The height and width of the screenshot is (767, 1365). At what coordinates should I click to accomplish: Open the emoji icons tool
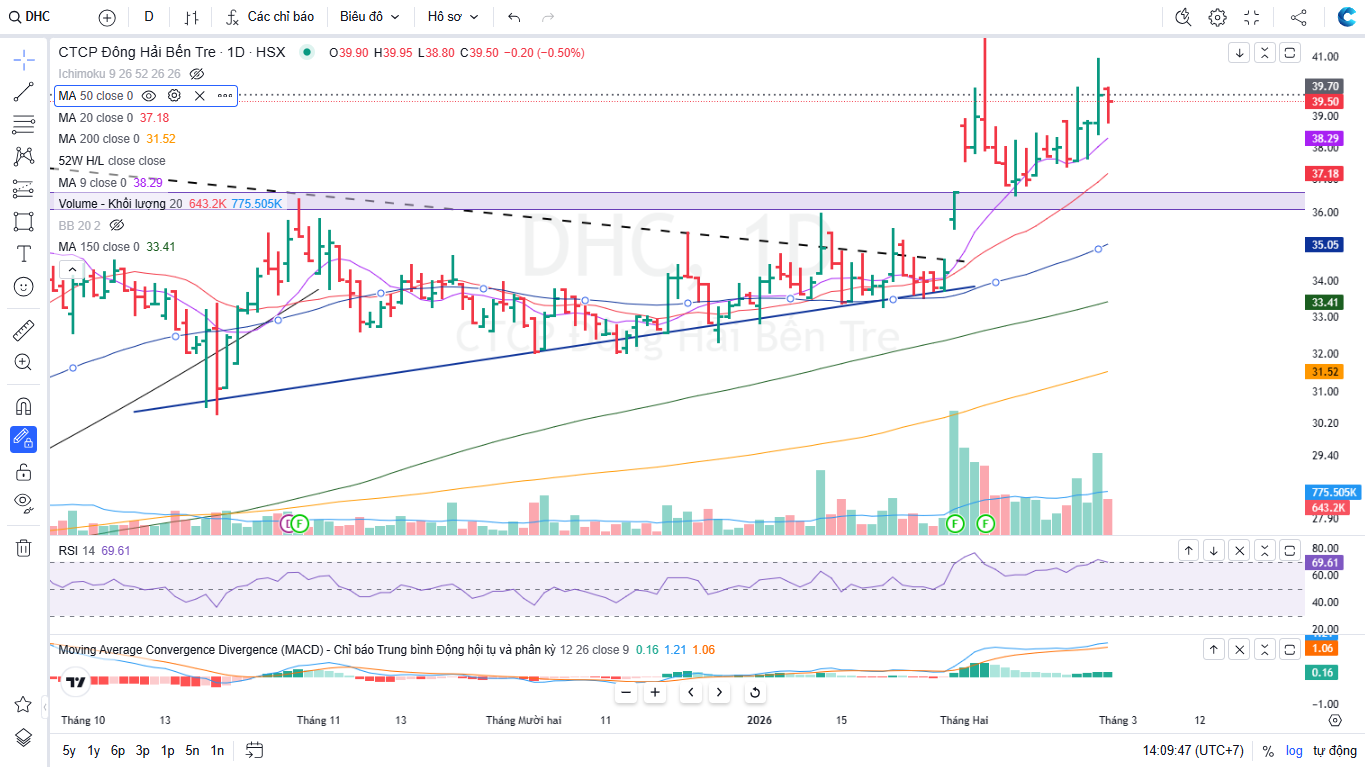click(24, 286)
